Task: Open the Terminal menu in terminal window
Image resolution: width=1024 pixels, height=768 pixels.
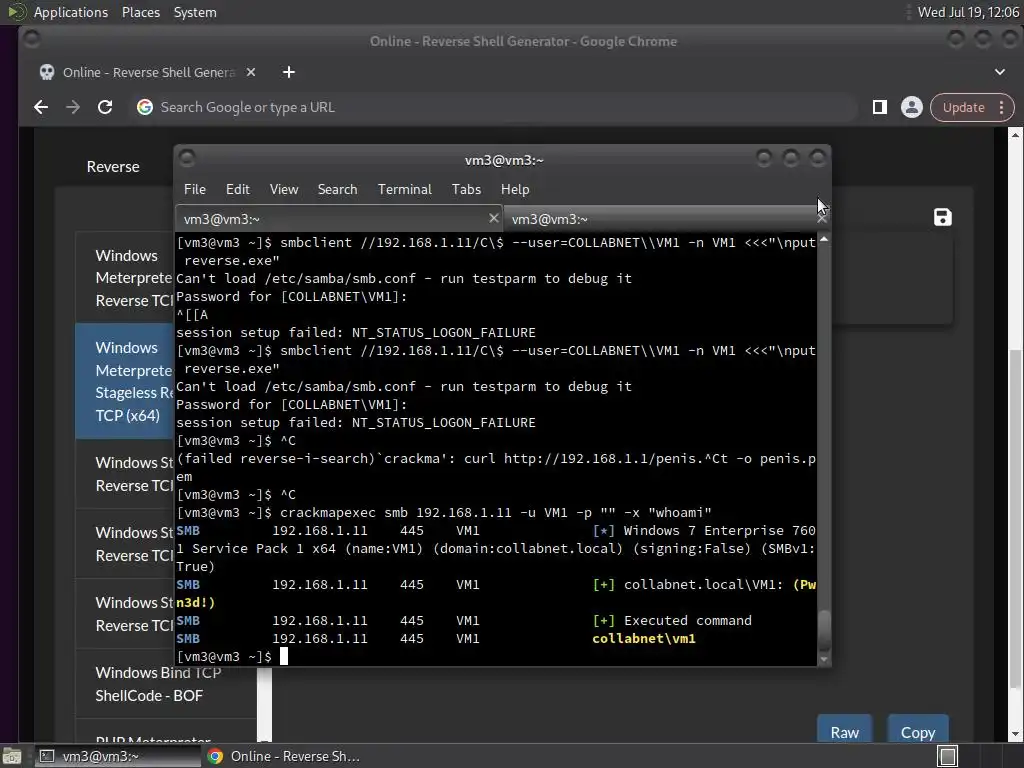Action: [404, 189]
